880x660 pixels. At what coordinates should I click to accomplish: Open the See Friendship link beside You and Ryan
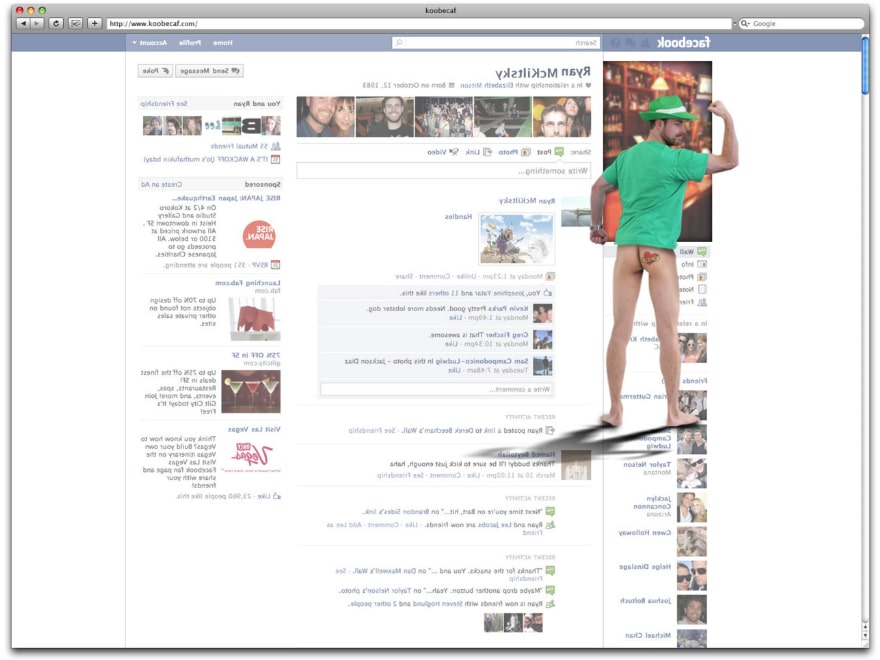[164, 103]
